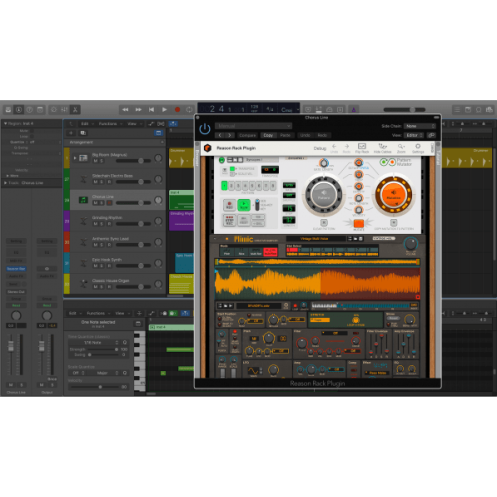Click the Chorus Line track instrument icon
497x497 pixels.
point(83,200)
